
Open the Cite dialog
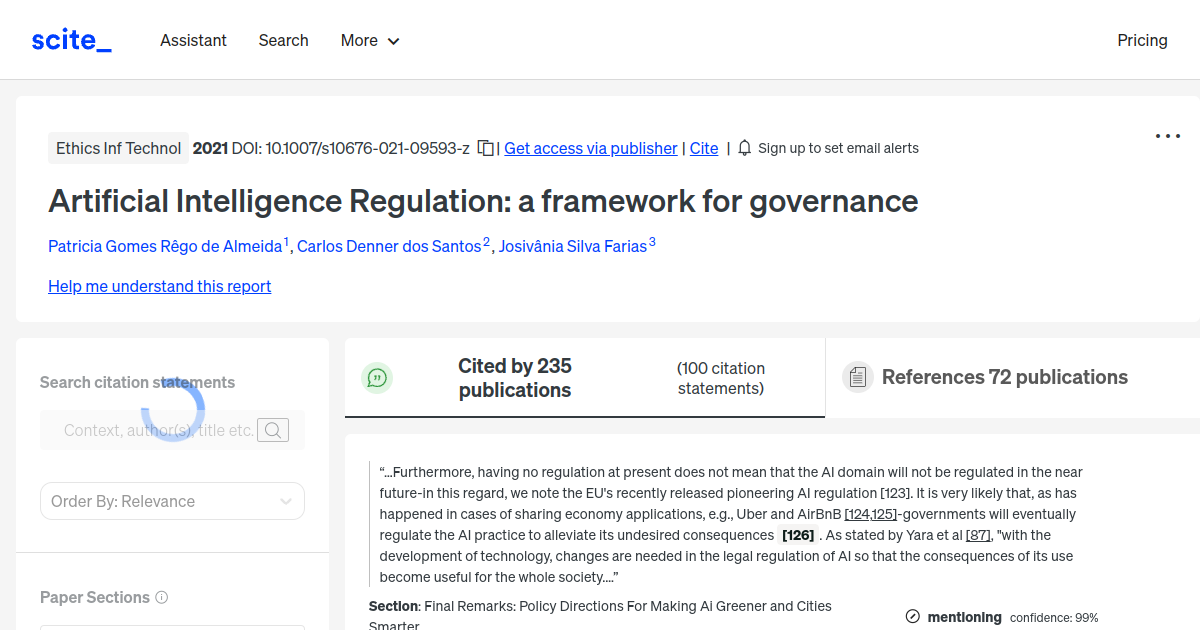[x=703, y=148]
